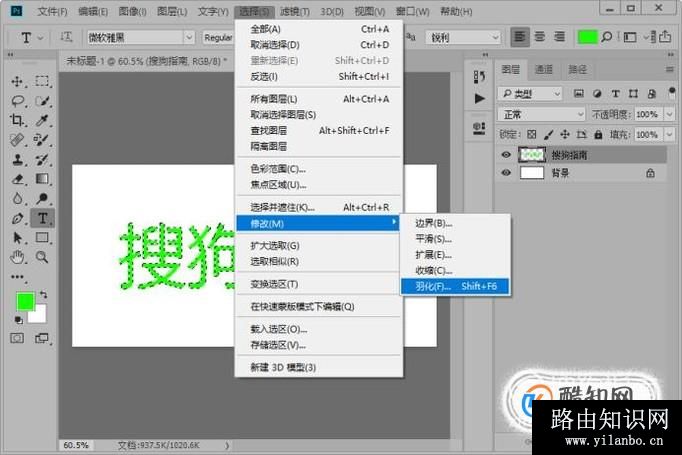Open the share icon in options bar
This screenshot has height=455, width=682.
click(665, 37)
